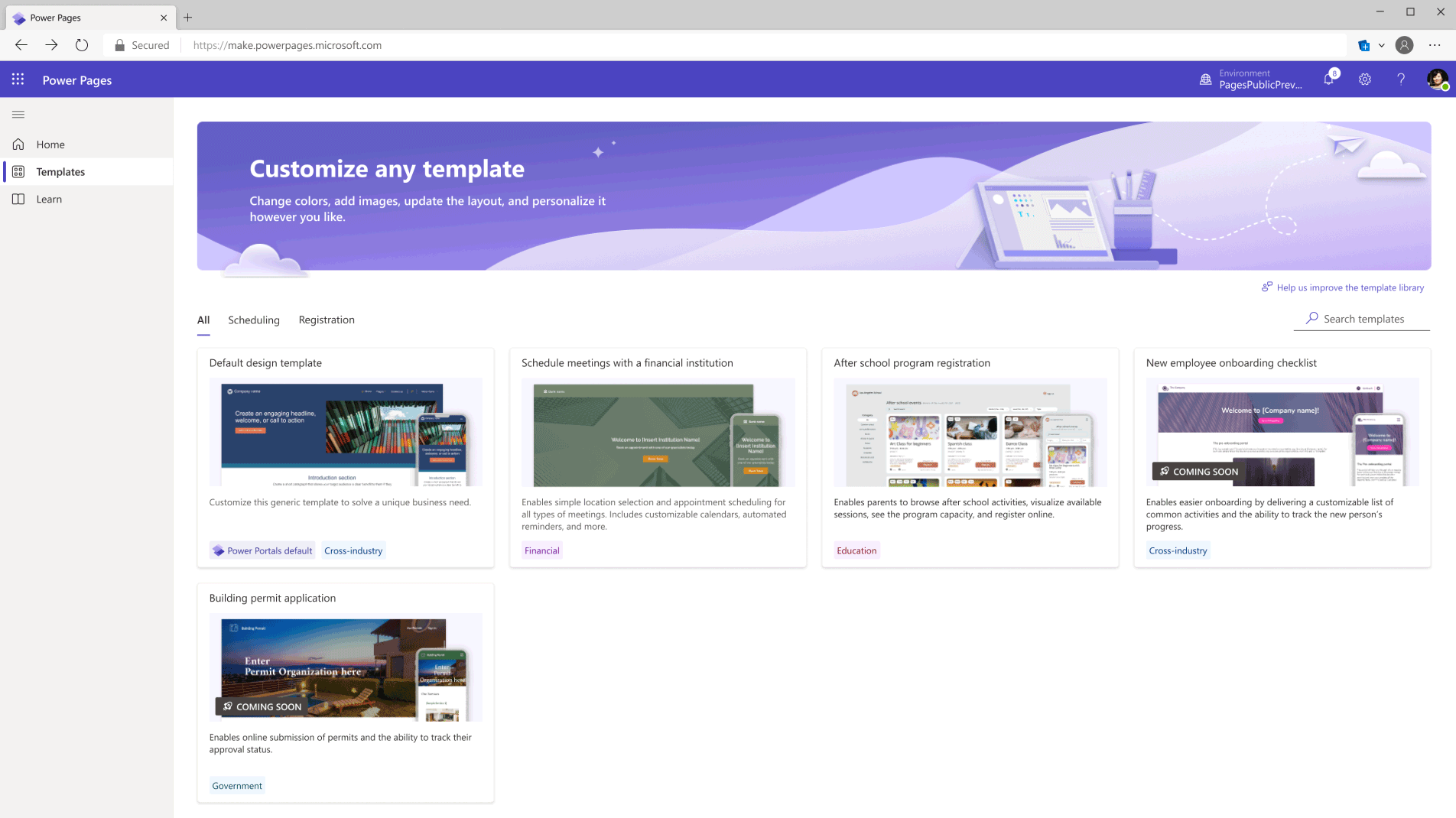Open the After school program registration thumbnail
The width and height of the screenshot is (1456, 818).
click(970, 432)
